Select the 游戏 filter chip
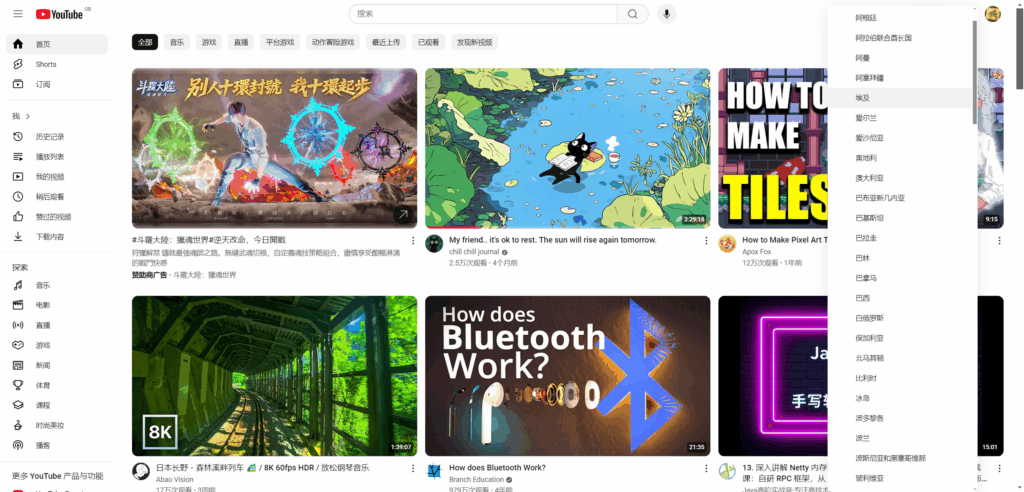 209,42
